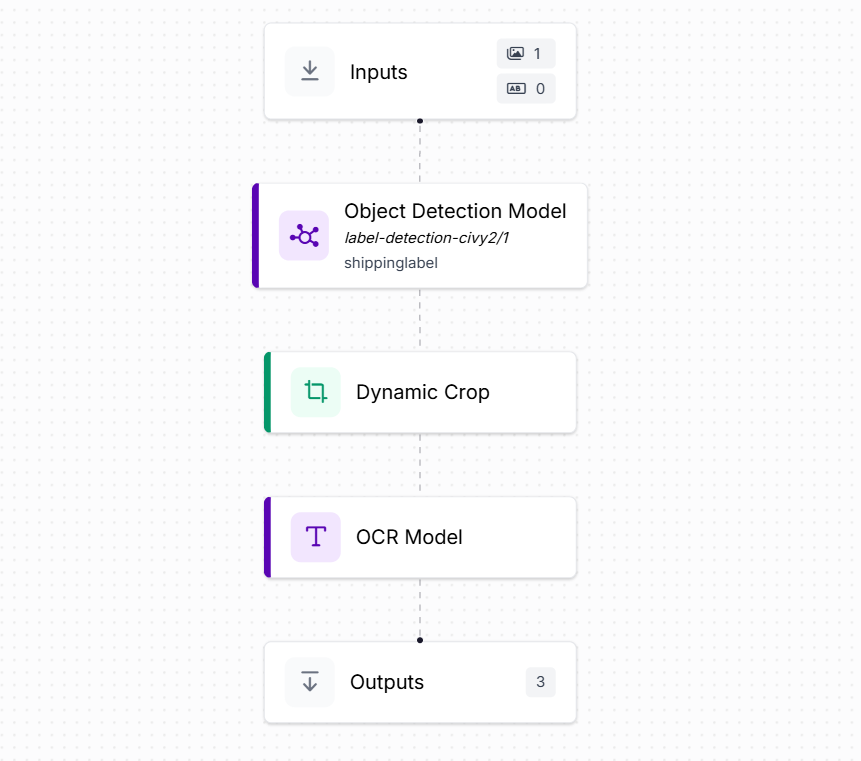Click the Dynamic Crop crop icon
The height and width of the screenshot is (761, 861).
(x=316, y=392)
